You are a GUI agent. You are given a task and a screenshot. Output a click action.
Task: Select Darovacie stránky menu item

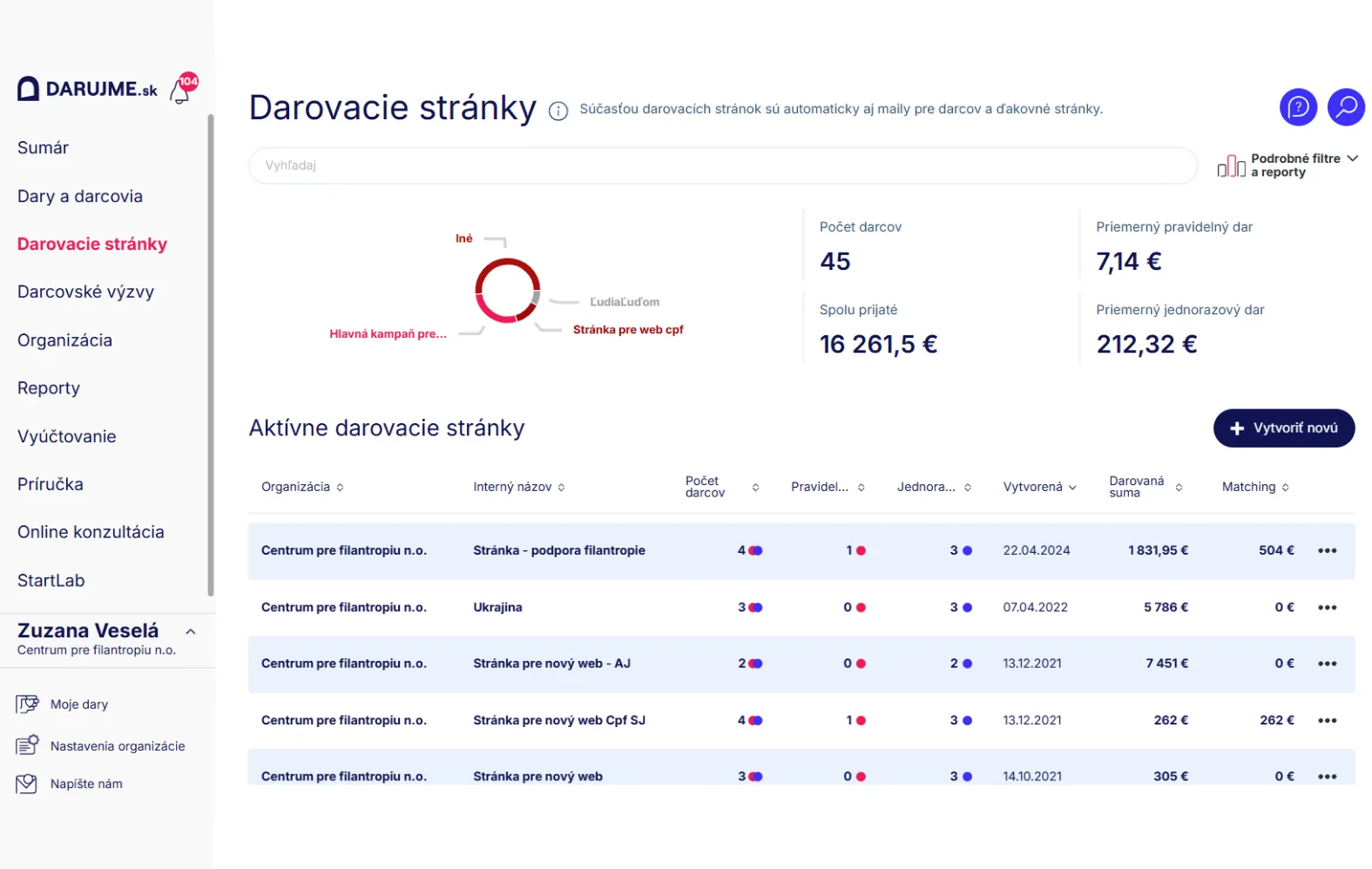[x=92, y=244]
